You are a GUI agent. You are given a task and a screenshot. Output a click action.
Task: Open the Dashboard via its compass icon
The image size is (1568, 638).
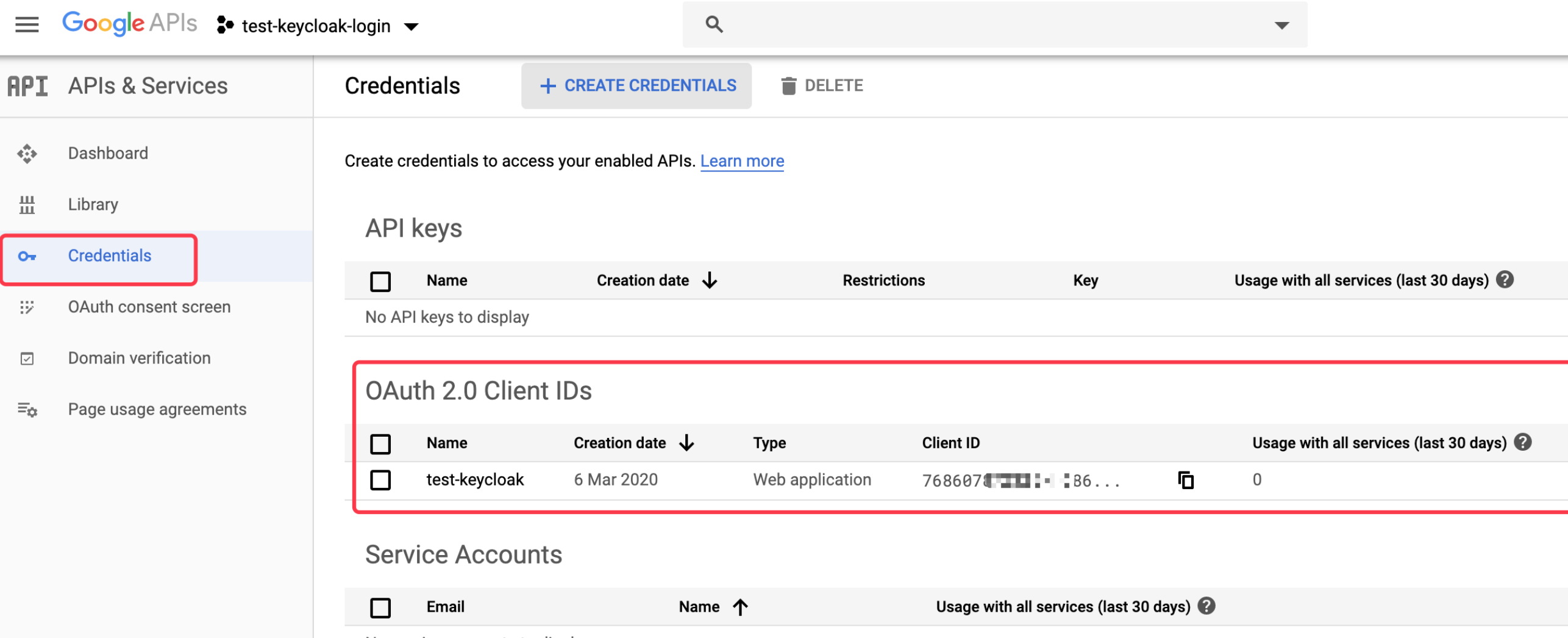click(27, 154)
